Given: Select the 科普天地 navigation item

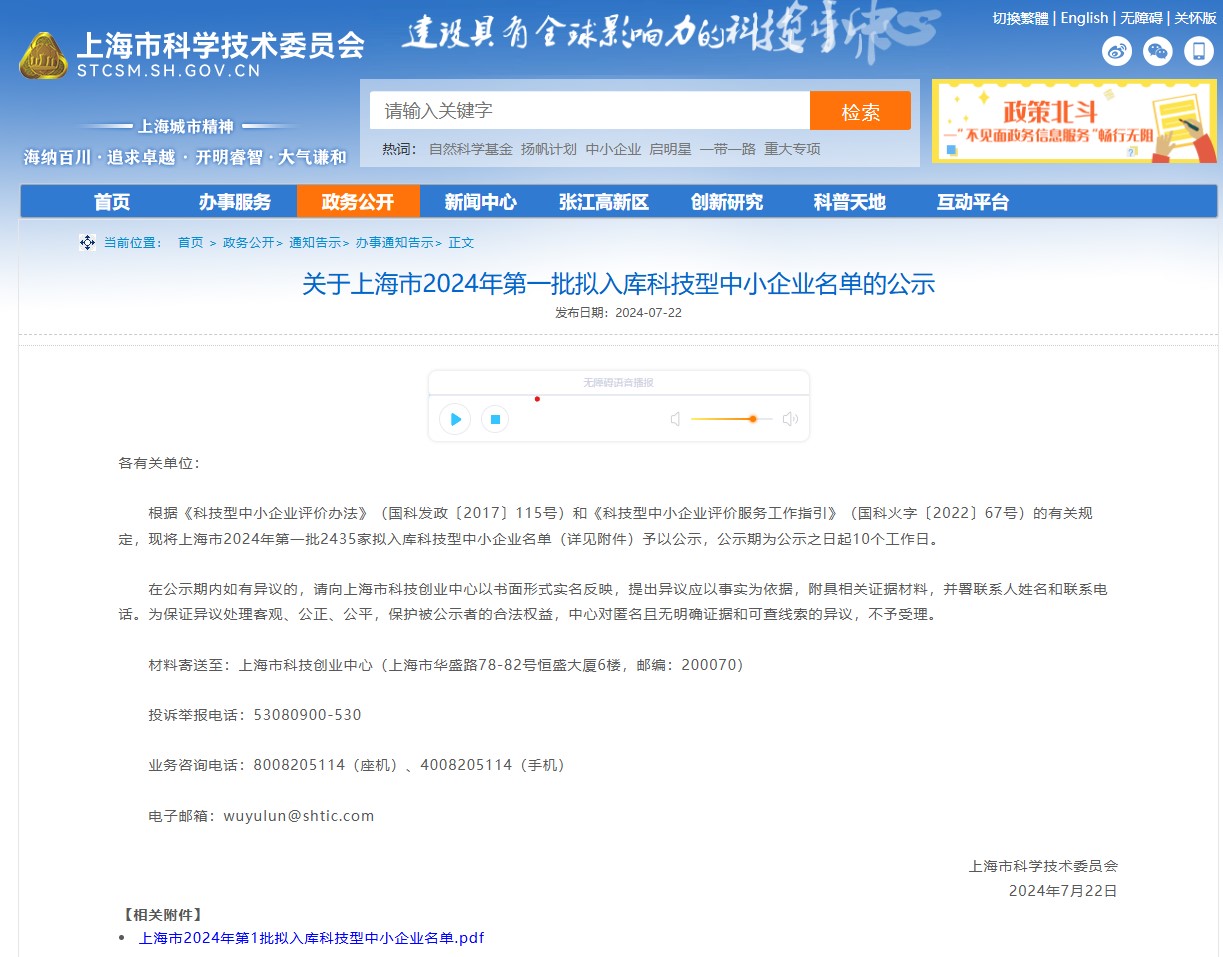Looking at the screenshot, I should point(849,201).
